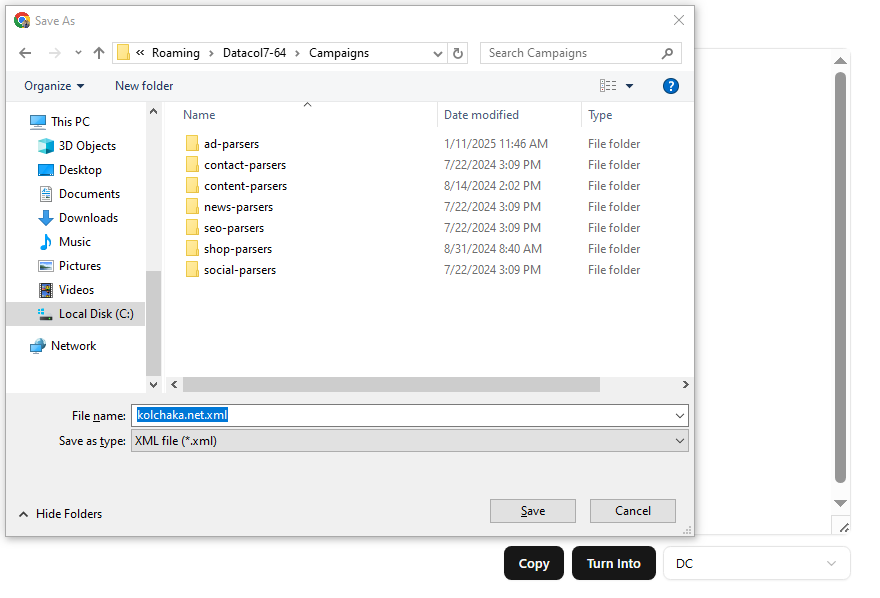Image resolution: width=880 pixels, height=598 pixels.
Task: Click the Datacol7-64 breadcrumb segment
Action: pos(254,53)
